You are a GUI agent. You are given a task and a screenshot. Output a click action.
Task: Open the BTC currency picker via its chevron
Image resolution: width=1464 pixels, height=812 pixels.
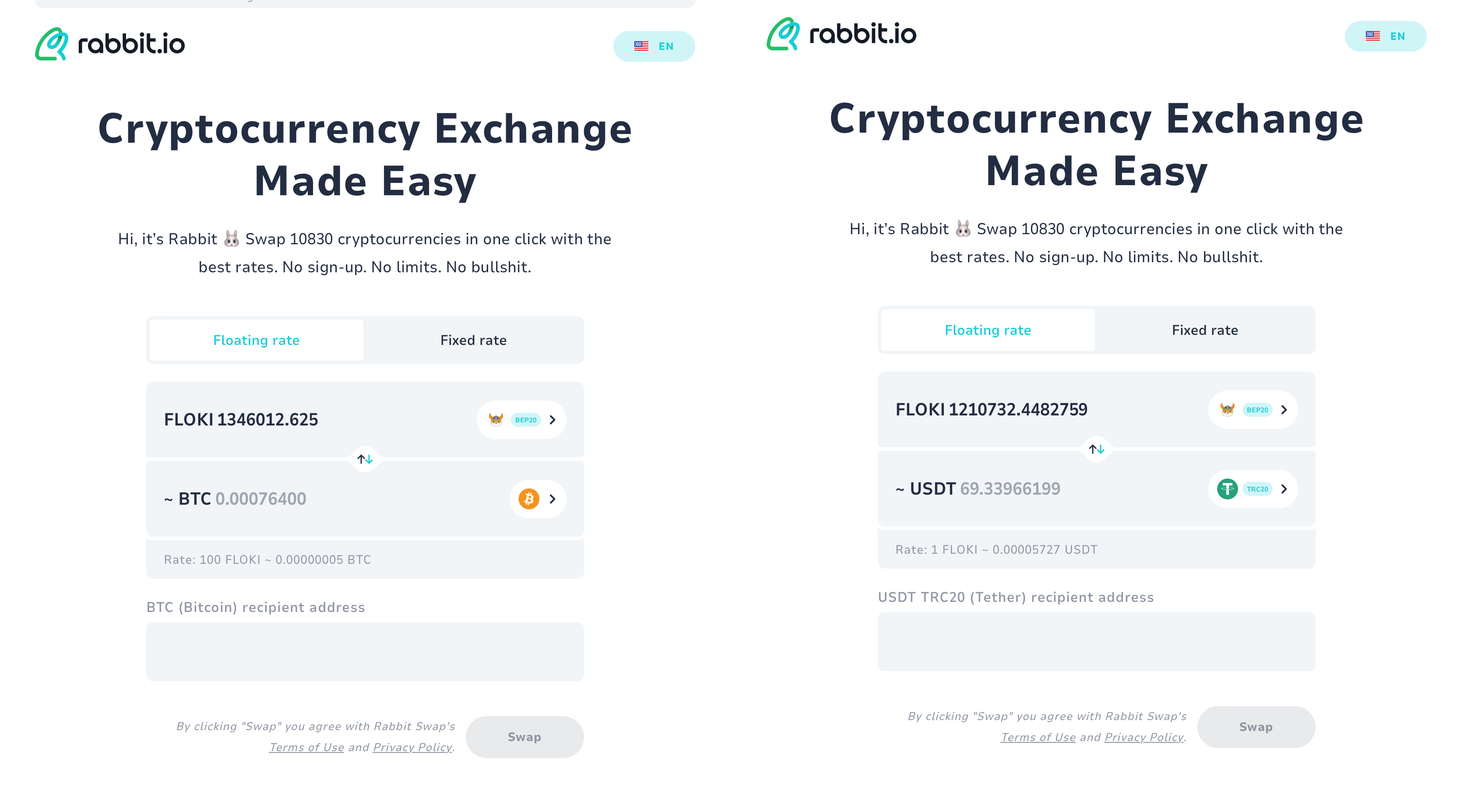(x=552, y=498)
